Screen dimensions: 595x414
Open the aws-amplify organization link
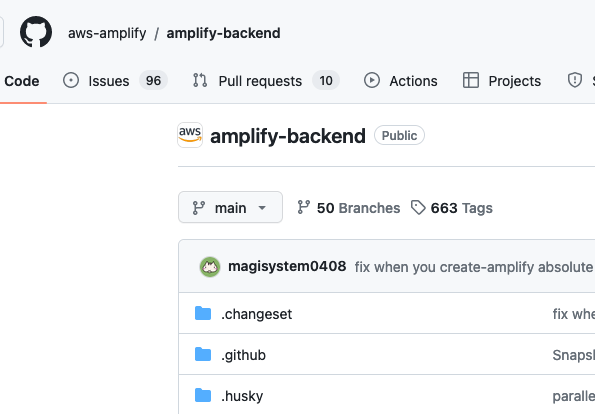pos(107,33)
